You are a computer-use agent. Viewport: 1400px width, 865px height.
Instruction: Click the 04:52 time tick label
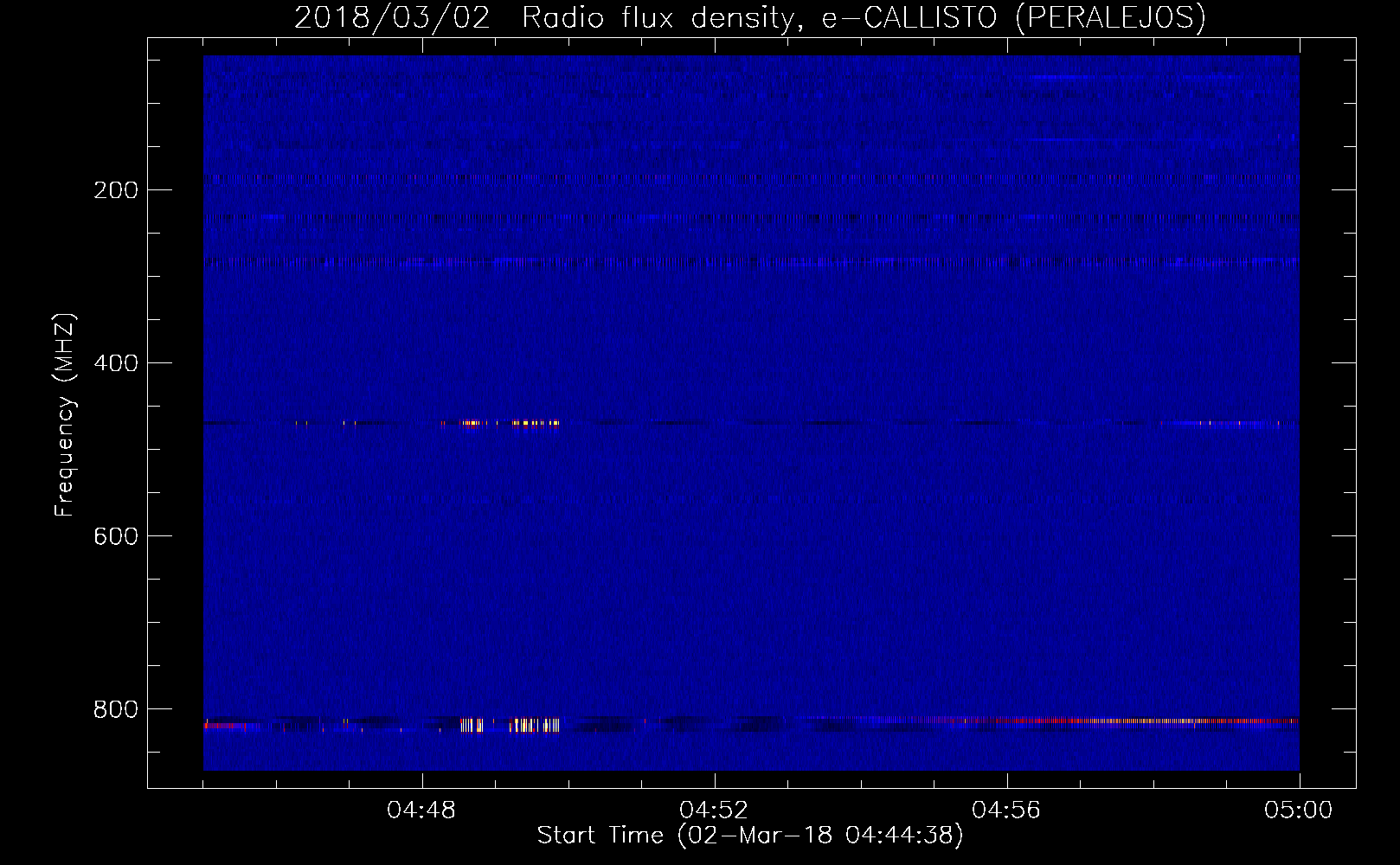[x=715, y=811]
